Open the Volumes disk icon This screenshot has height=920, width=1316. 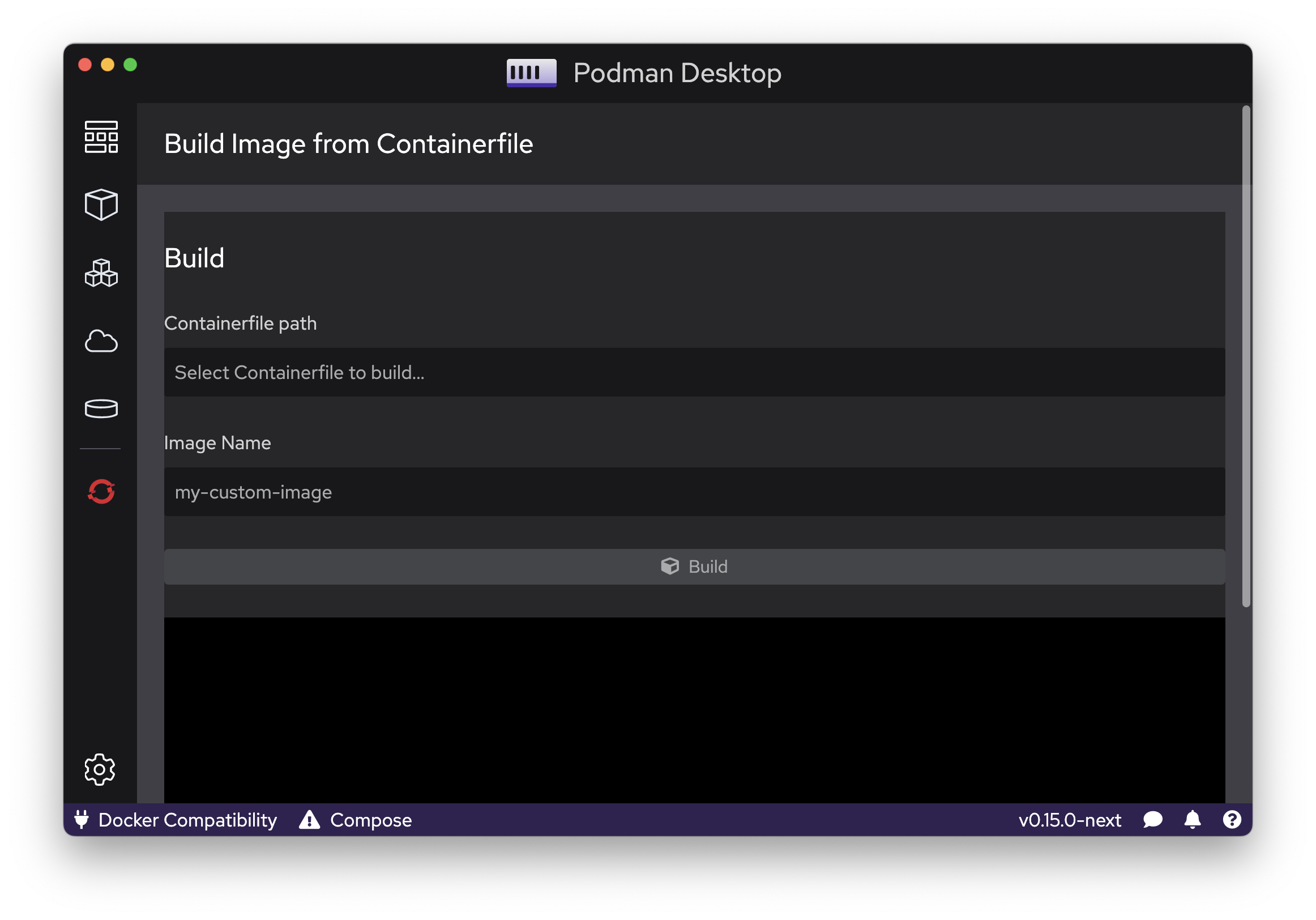point(101,408)
